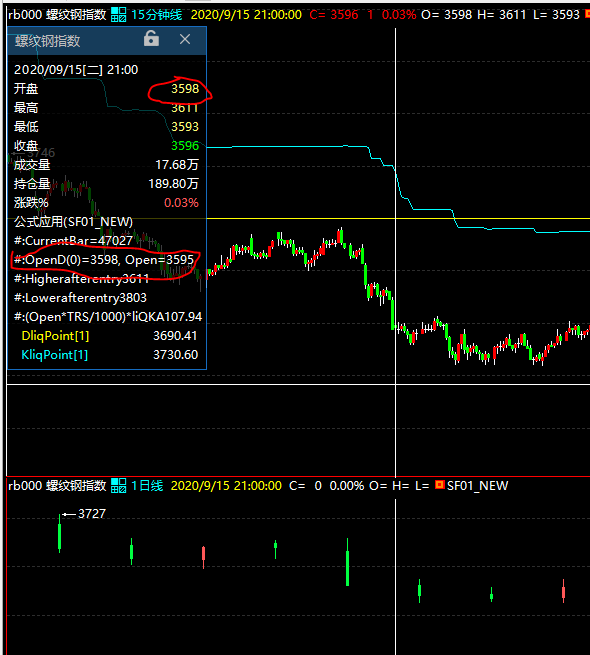Click the 螺纹钢指数 panel title bar
This screenshot has height=655, width=590.
(75, 41)
